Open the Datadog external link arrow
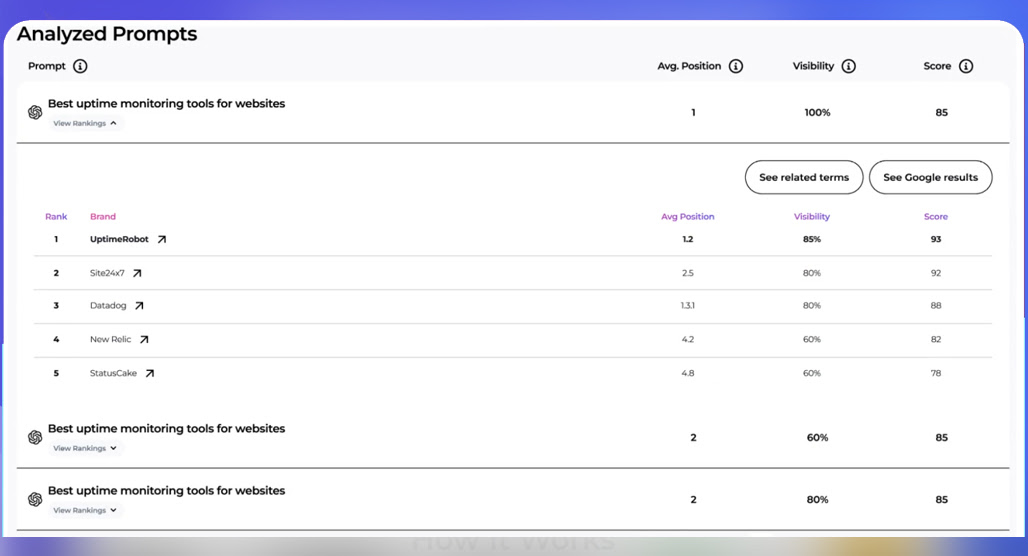 [139, 306]
